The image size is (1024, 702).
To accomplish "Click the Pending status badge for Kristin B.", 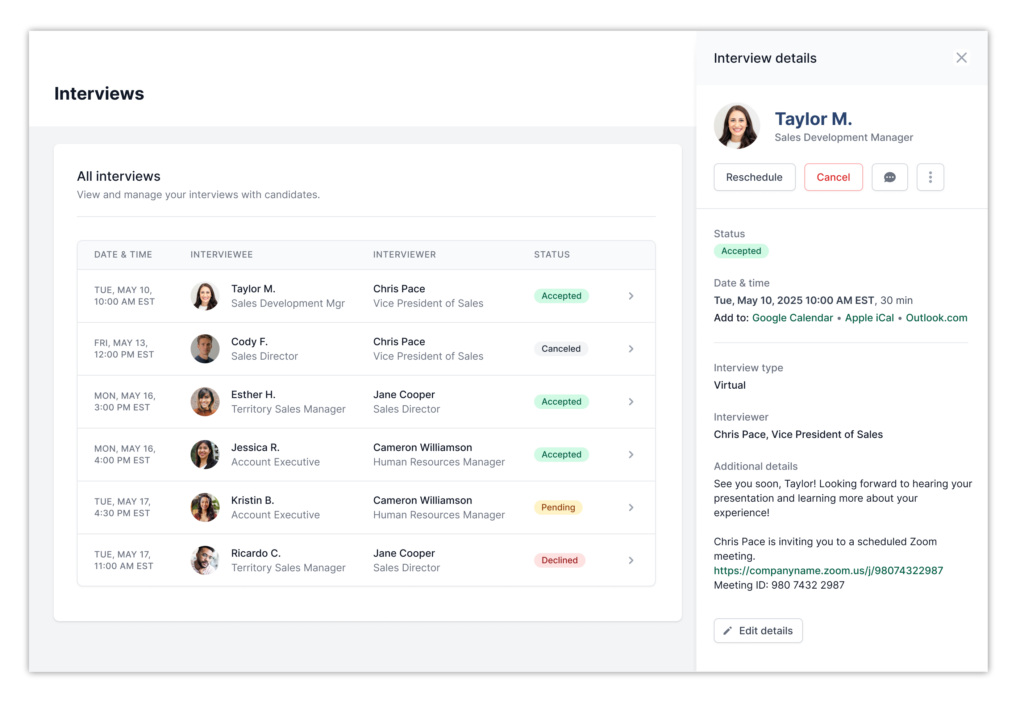I will point(558,507).
